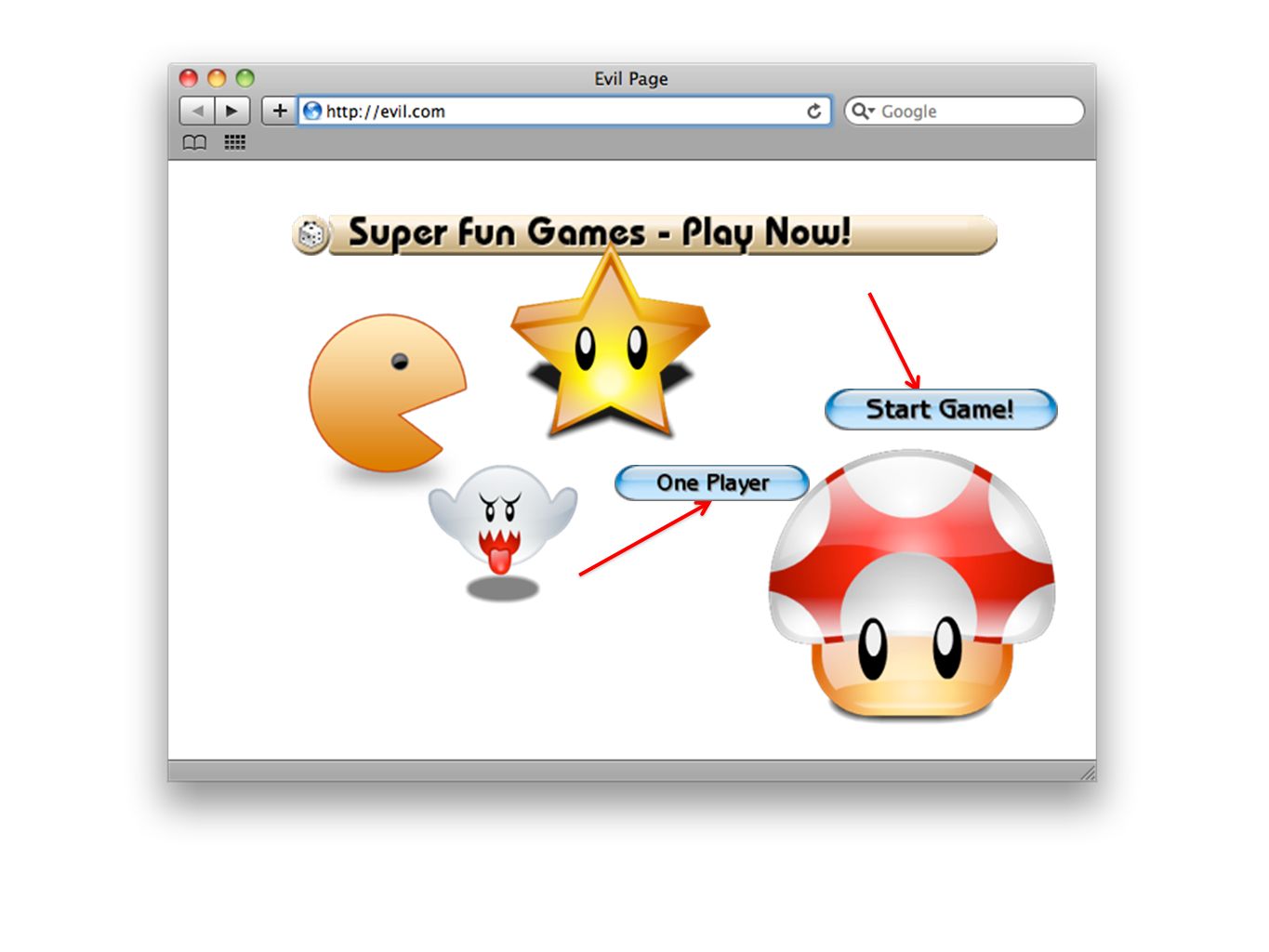
Task: Go back with the browser back arrow
Action: tap(197, 111)
